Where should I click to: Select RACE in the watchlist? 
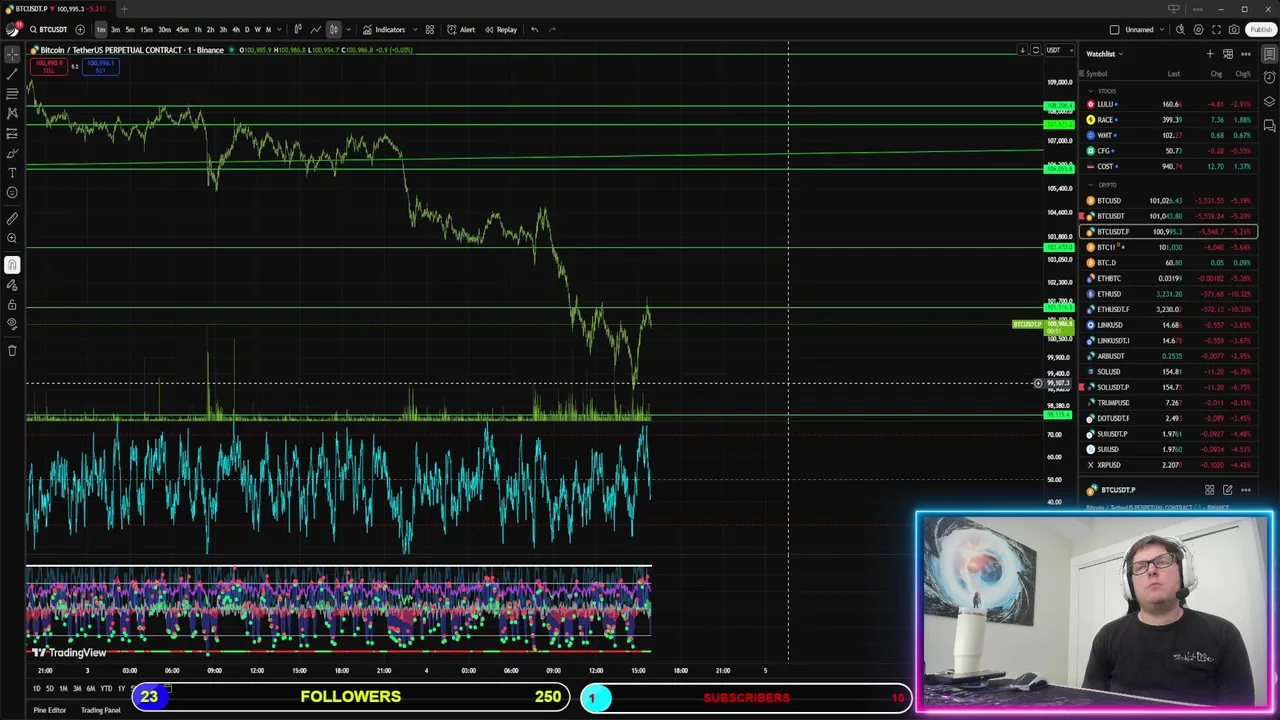[x=1169, y=120]
